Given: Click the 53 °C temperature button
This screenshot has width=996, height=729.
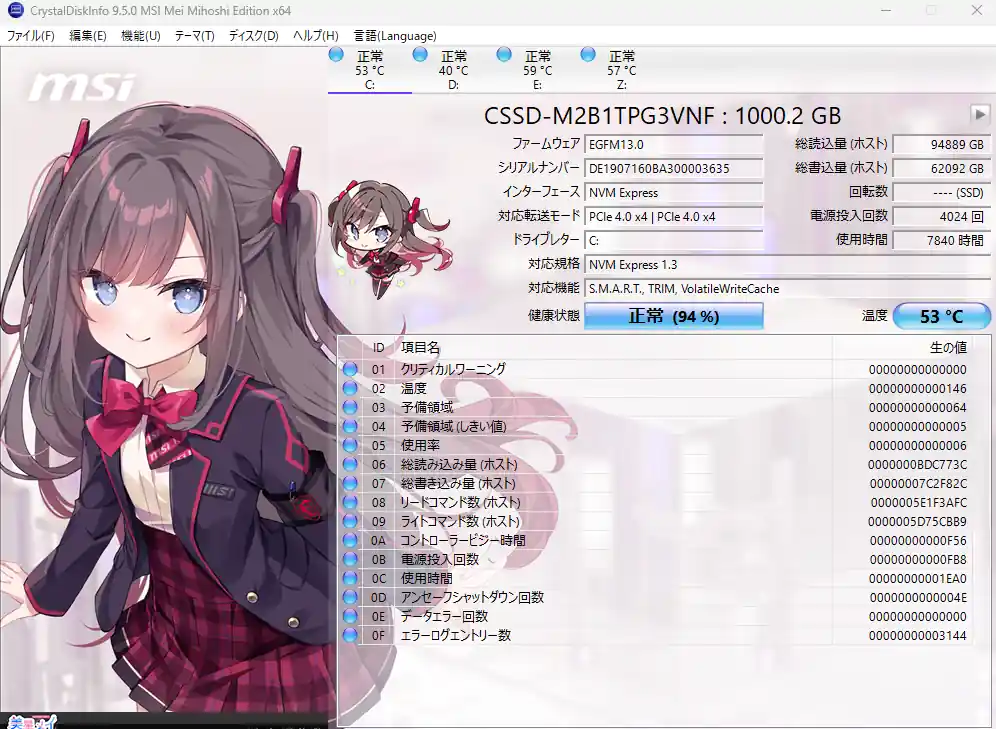Looking at the screenshot, I should click(x=941, y=316).
